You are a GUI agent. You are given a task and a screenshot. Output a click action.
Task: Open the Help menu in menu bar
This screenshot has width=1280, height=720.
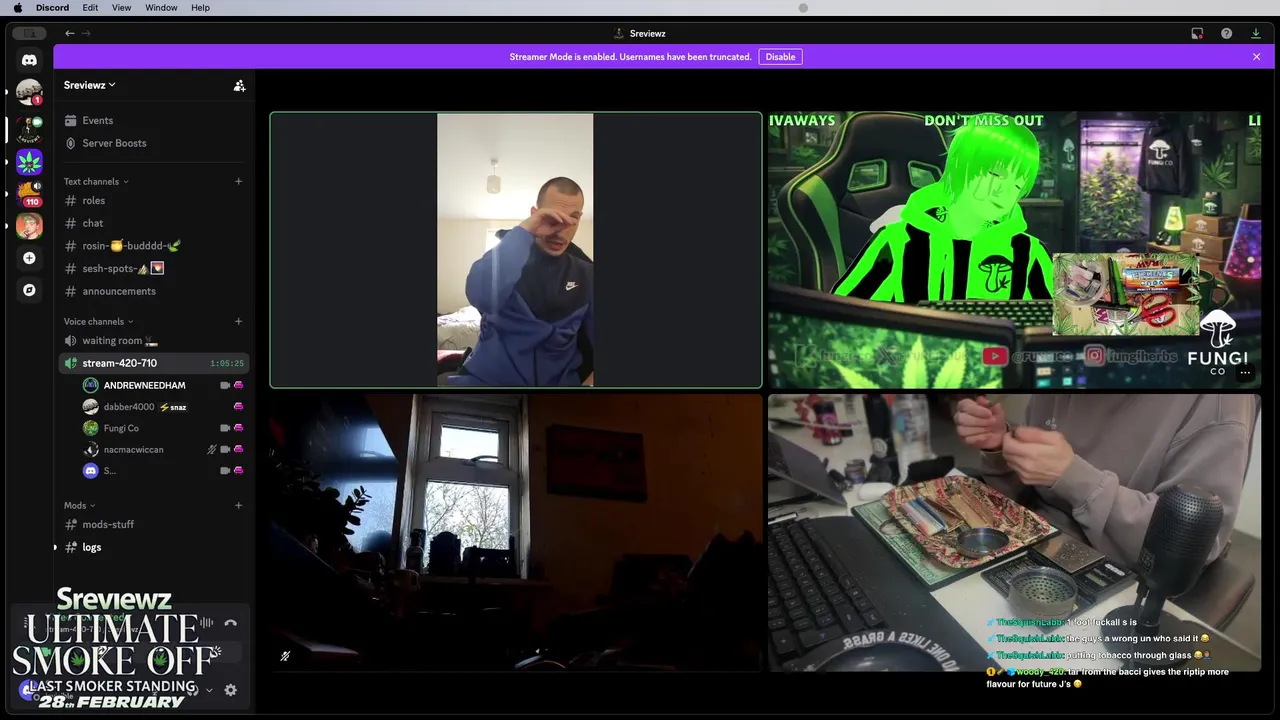point(200,8)
